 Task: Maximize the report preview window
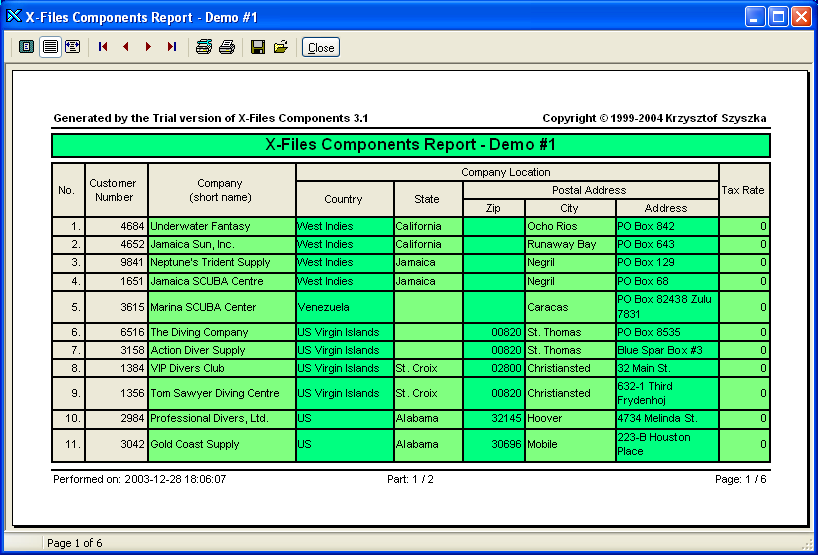[x=780, y=16]
